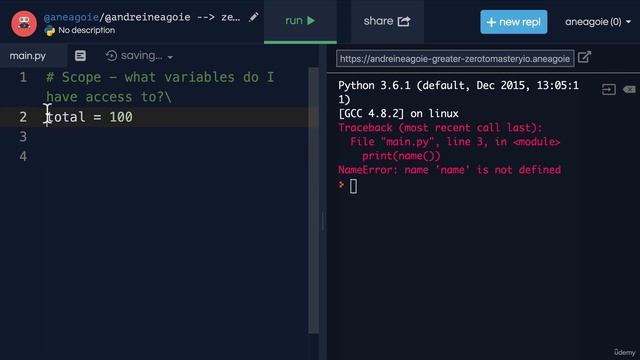This screenshot has width=640, height=360.
Task: Click the 'print(name())' traceback line
Action: pyautogui.click(x=401, y=156)
